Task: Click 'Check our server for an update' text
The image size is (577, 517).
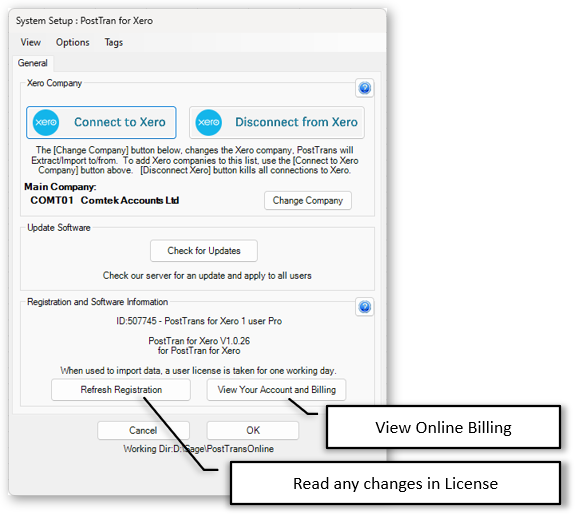Action: [207, 276]
